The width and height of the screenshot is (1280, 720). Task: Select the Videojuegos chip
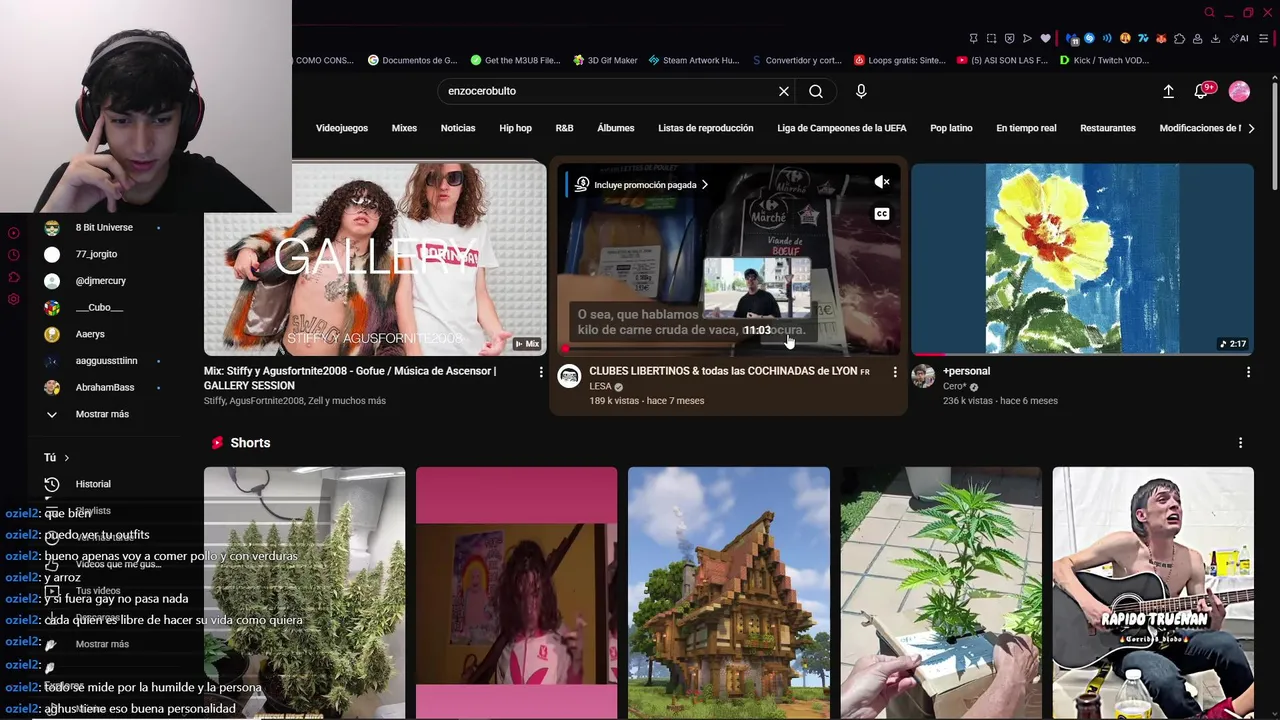342,128
